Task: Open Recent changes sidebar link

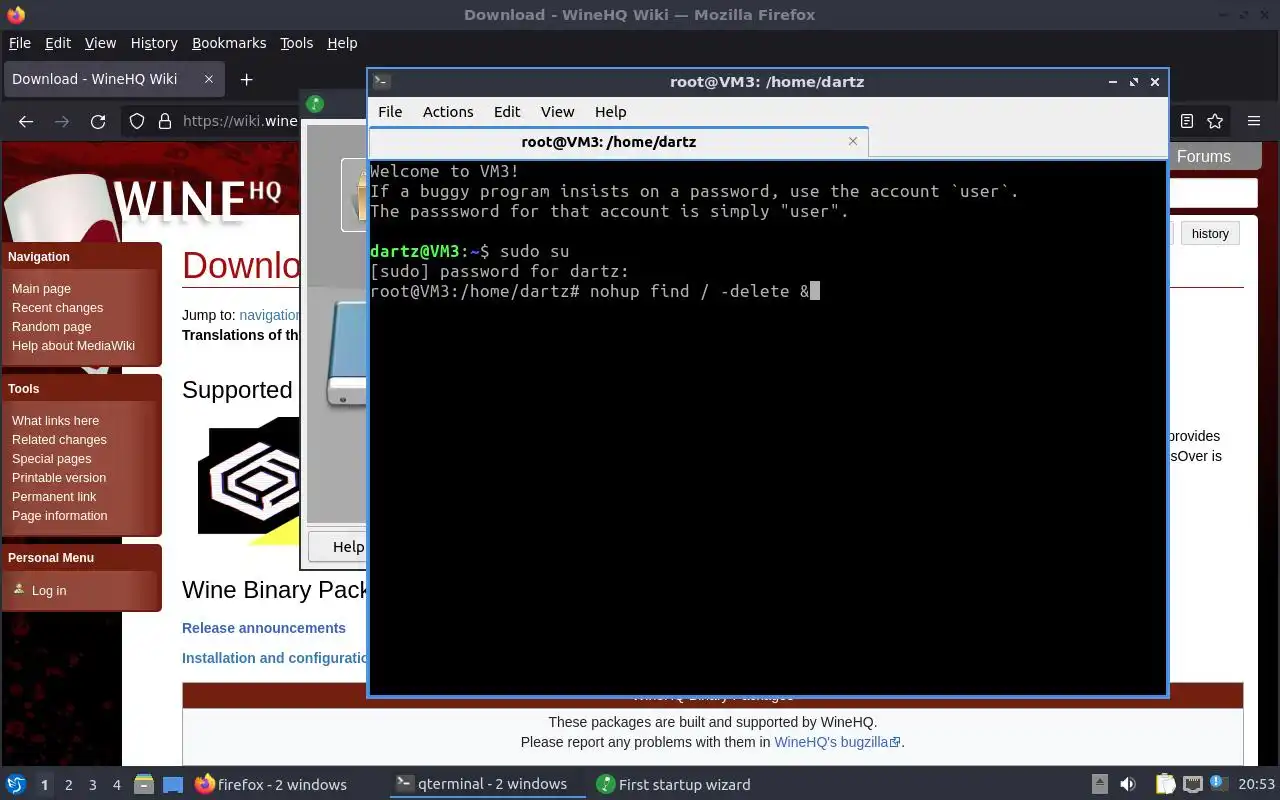Action: [57, 307]
